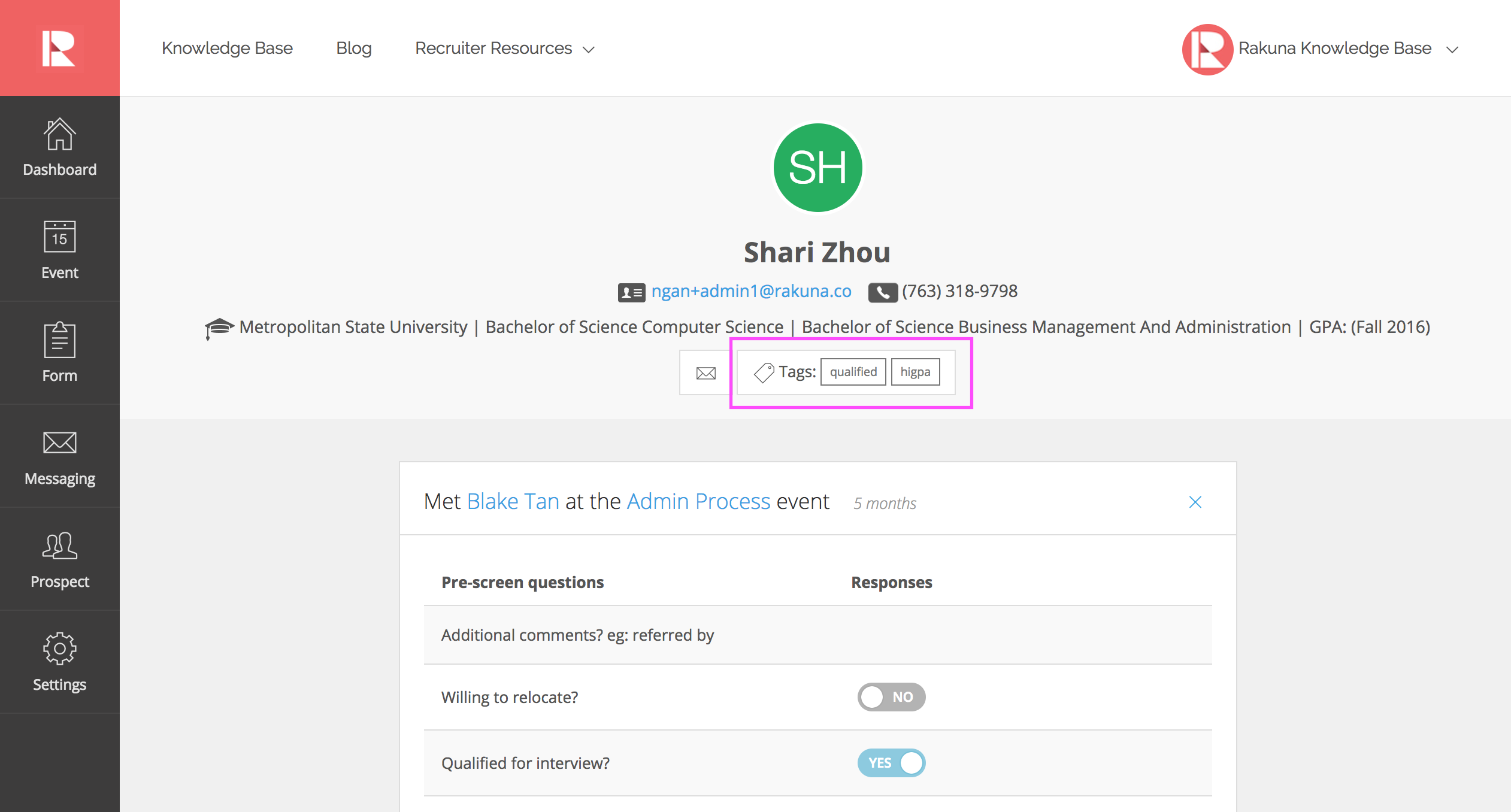
Task: Click the qualified tag
Action: pyautogui.click(x=853, y=372)
